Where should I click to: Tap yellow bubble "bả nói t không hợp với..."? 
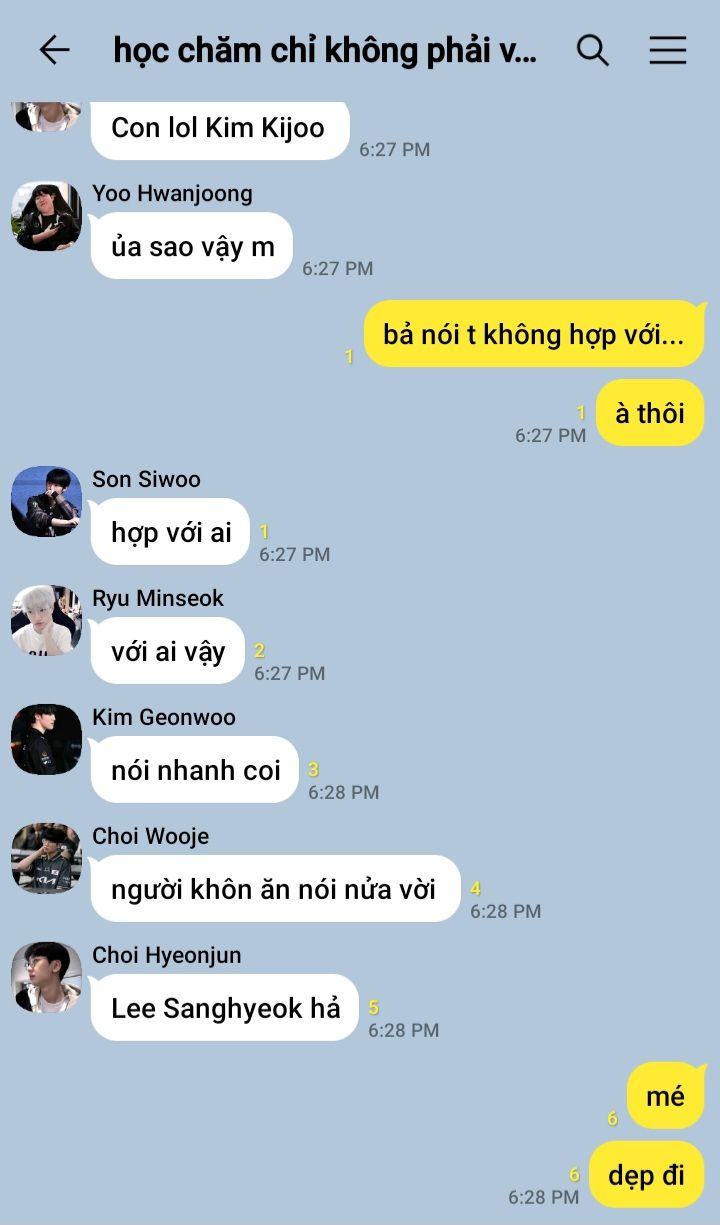click(534, 334)
